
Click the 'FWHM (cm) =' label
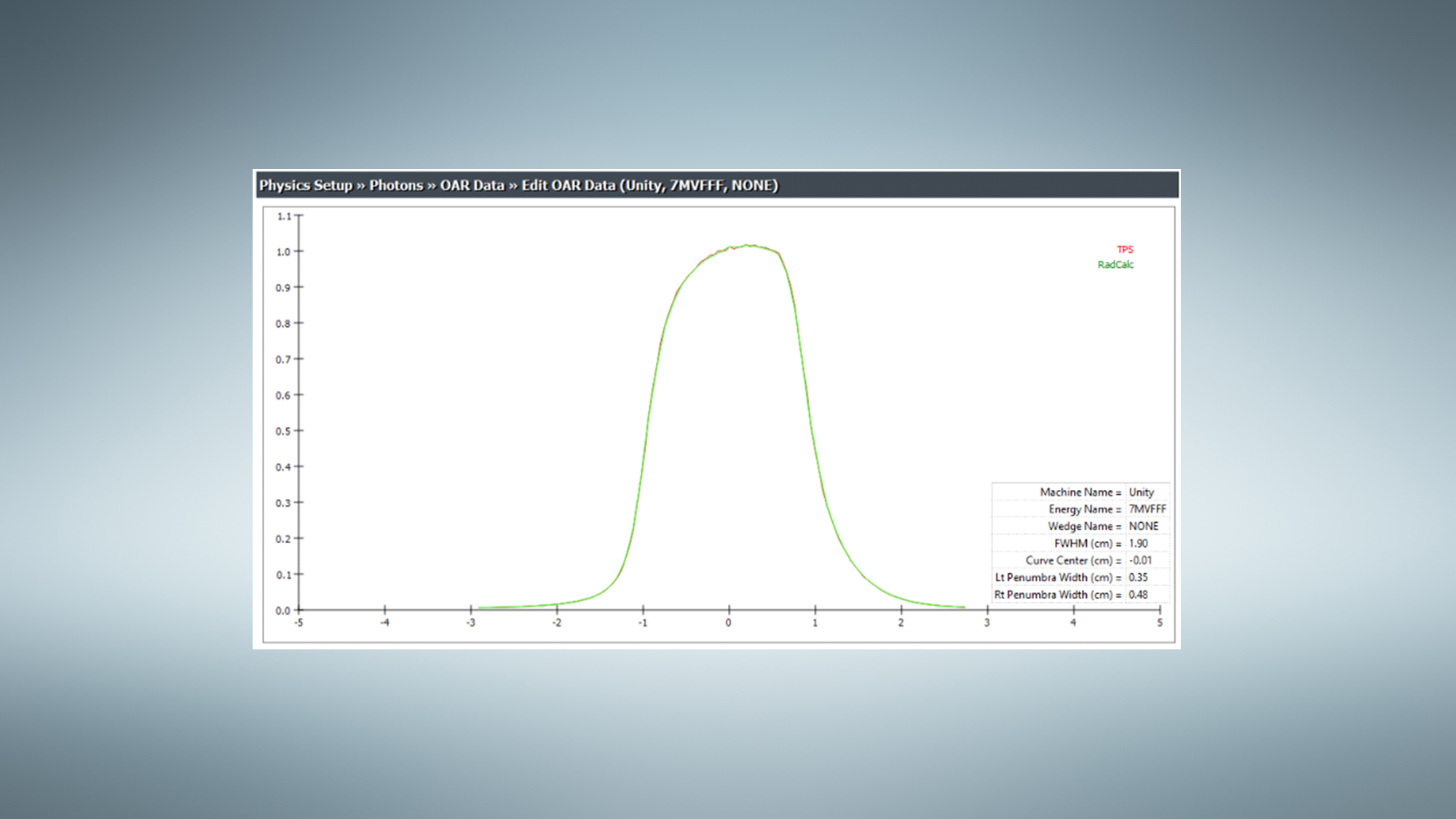[1088, 544]
